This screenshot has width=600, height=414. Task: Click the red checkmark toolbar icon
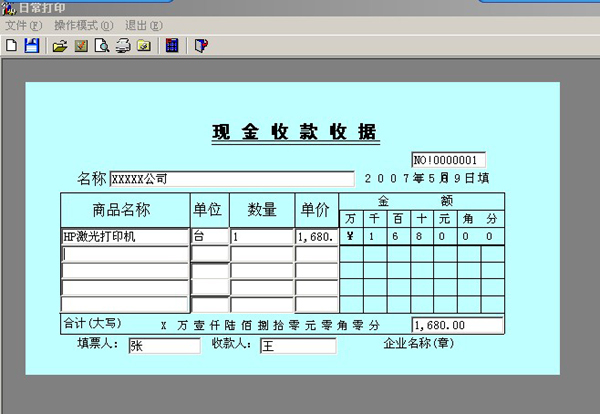[x=81, y=45]
